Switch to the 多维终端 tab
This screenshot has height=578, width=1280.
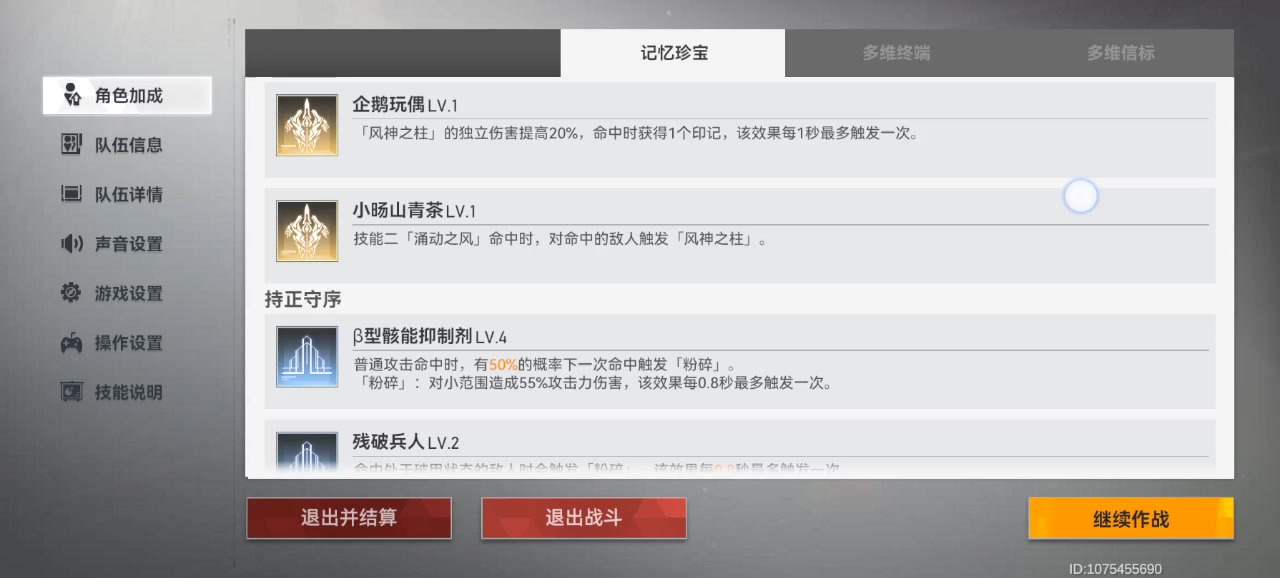coord(897,53)
